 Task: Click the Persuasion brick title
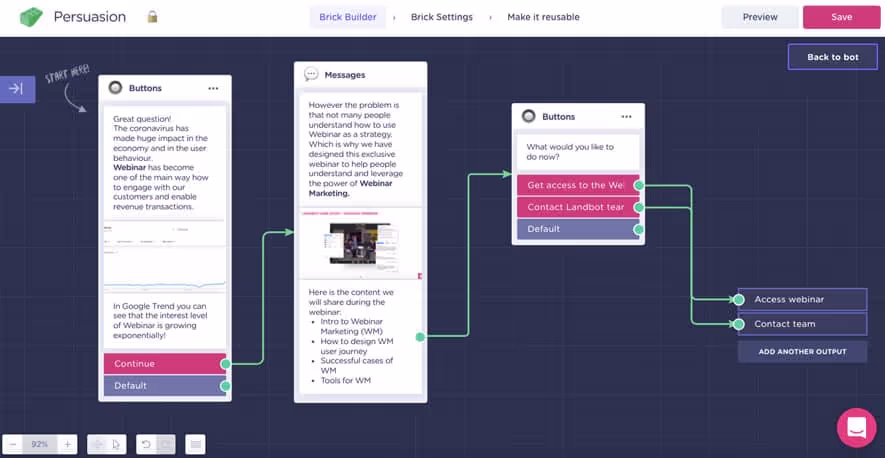pos(90,17)
